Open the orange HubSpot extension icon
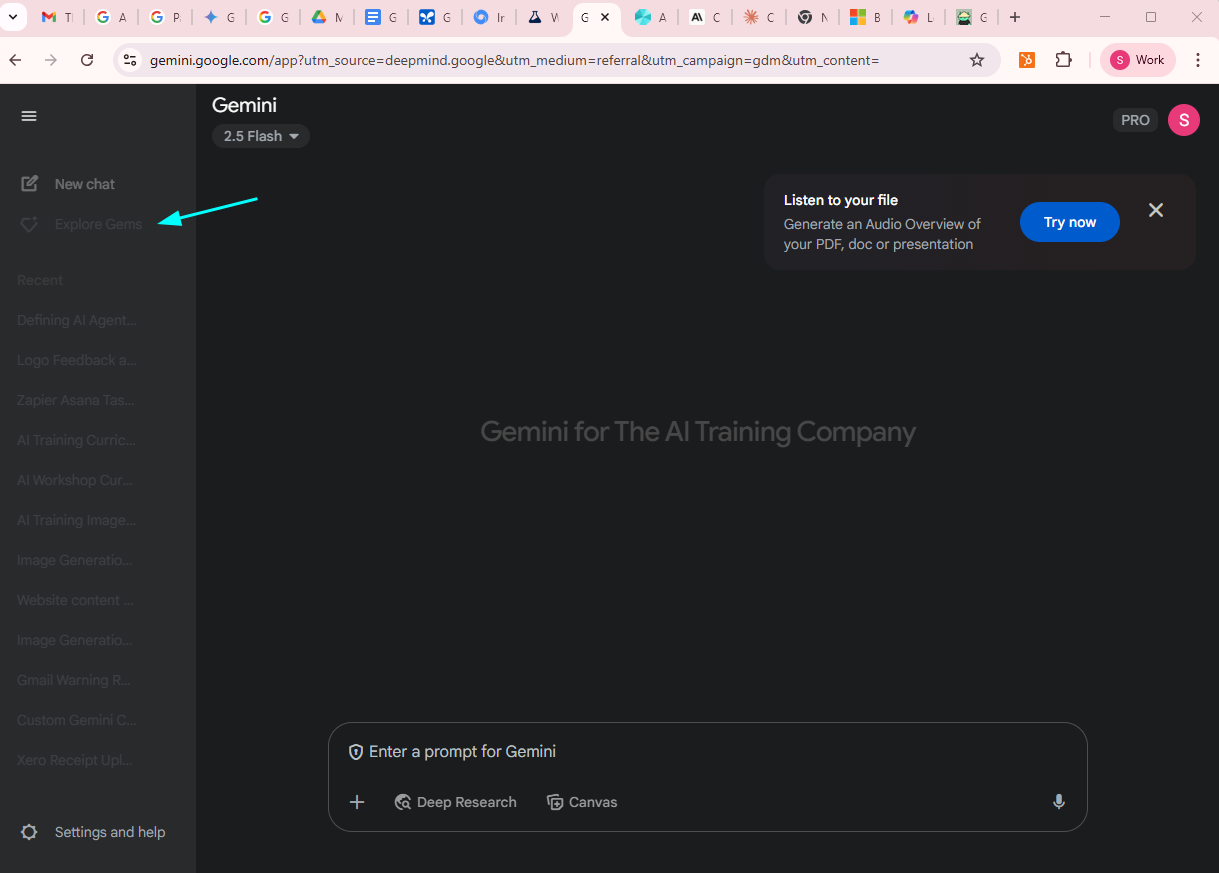The width and height of the screenshot is (1219, 873). (x=1027, y=60)
